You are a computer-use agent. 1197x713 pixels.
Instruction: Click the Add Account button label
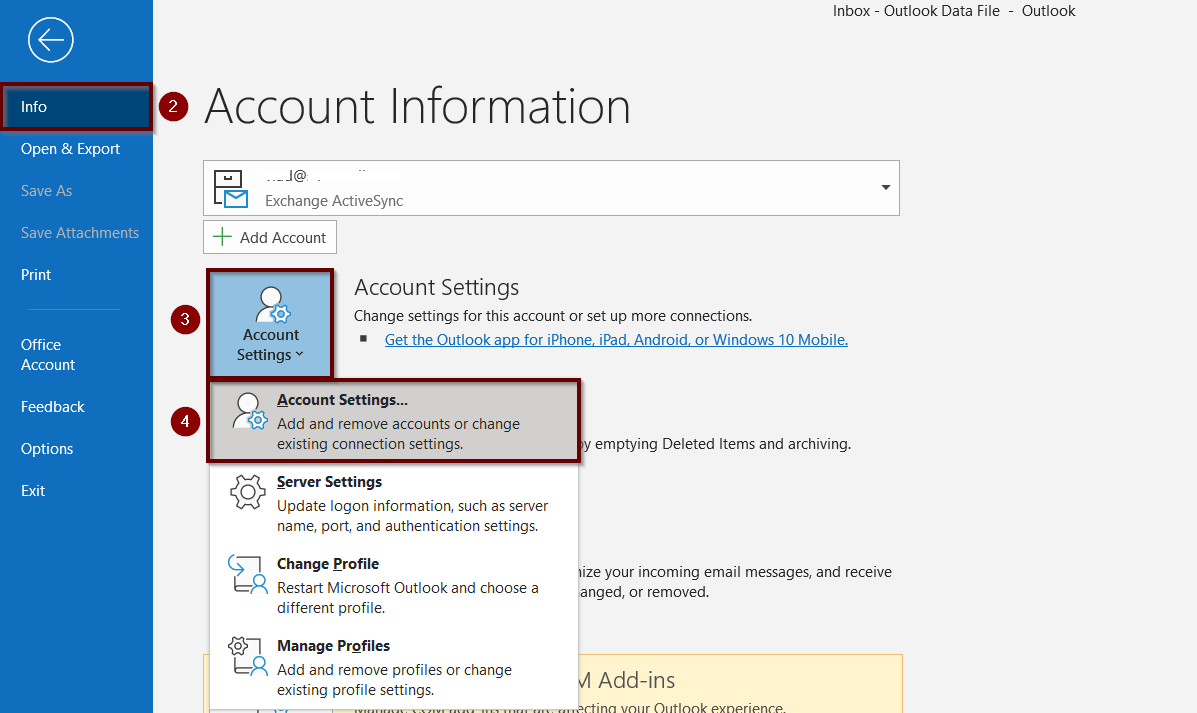(283, 238)
